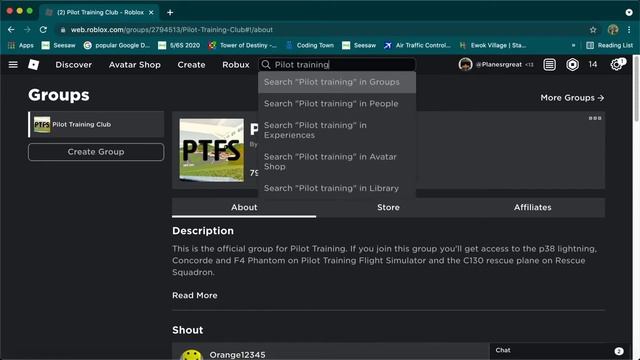Open the Chat panel header

click(x=561, y=351)
